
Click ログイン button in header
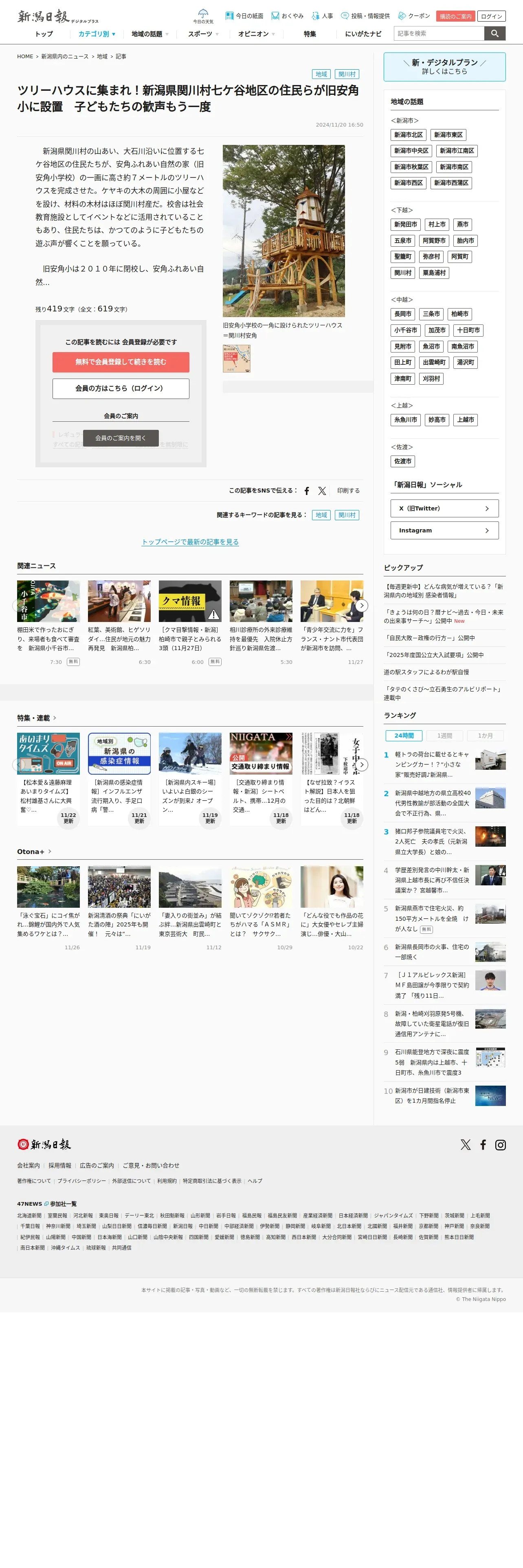pyautogui.click(x=491, y=16)
